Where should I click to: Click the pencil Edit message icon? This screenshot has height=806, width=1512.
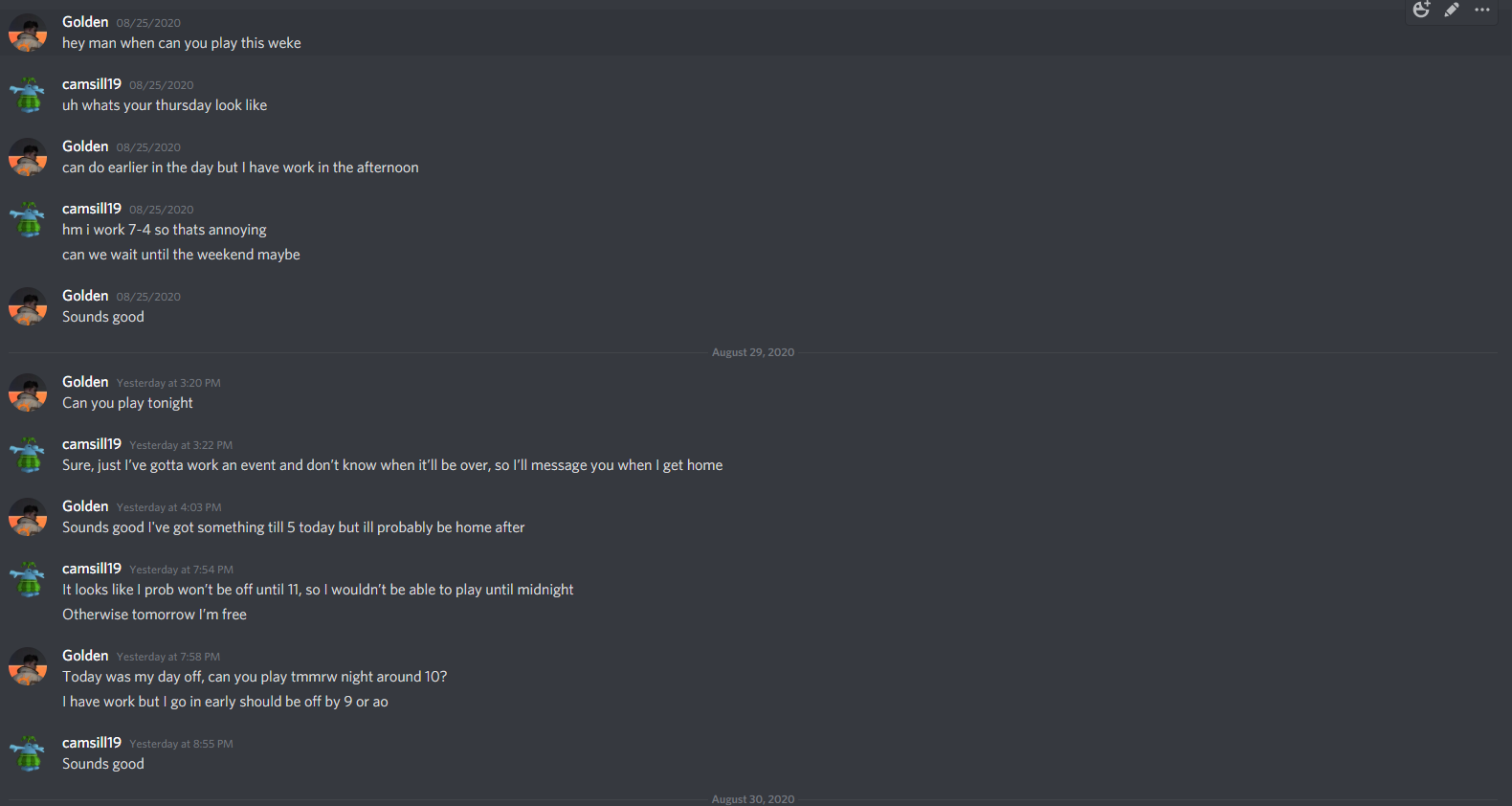(x=1452, y=10)
